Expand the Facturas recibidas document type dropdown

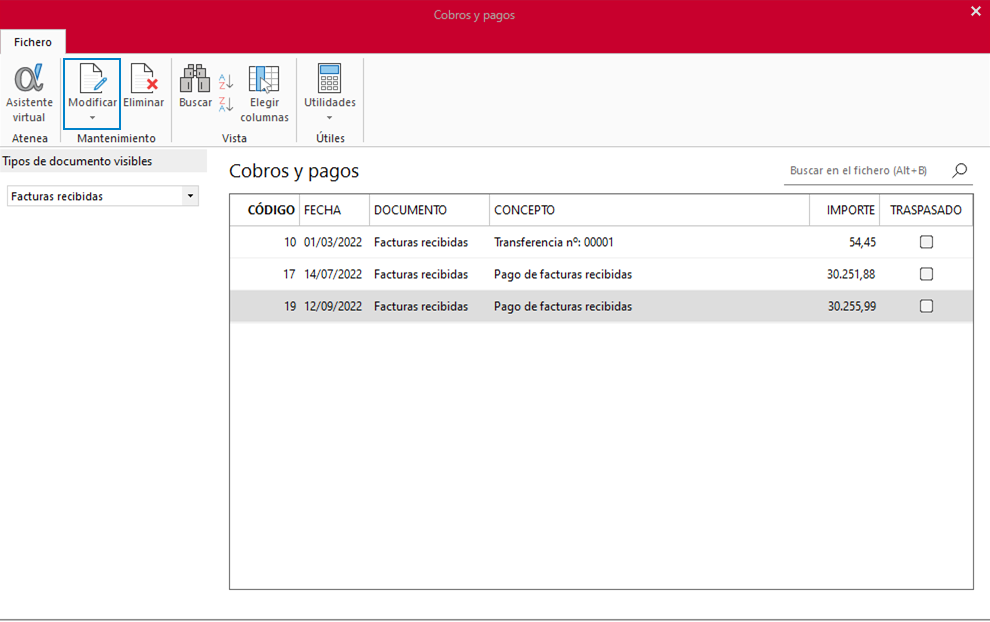tap(190, 196)
